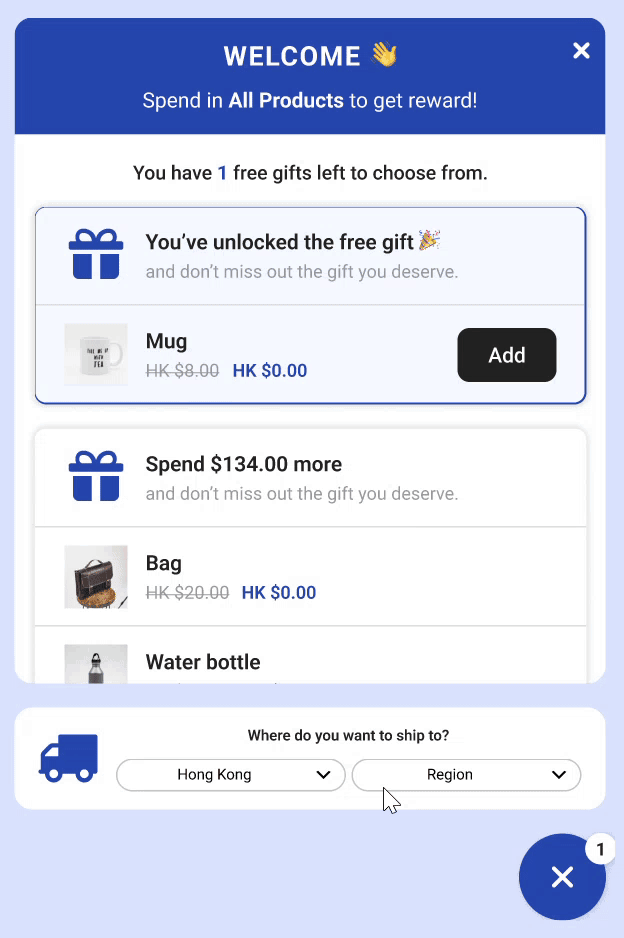Viewport: 624px width, 938px height.
Task: Click the gift icon in unlocked reward card
Action: [x=95, y=254]
